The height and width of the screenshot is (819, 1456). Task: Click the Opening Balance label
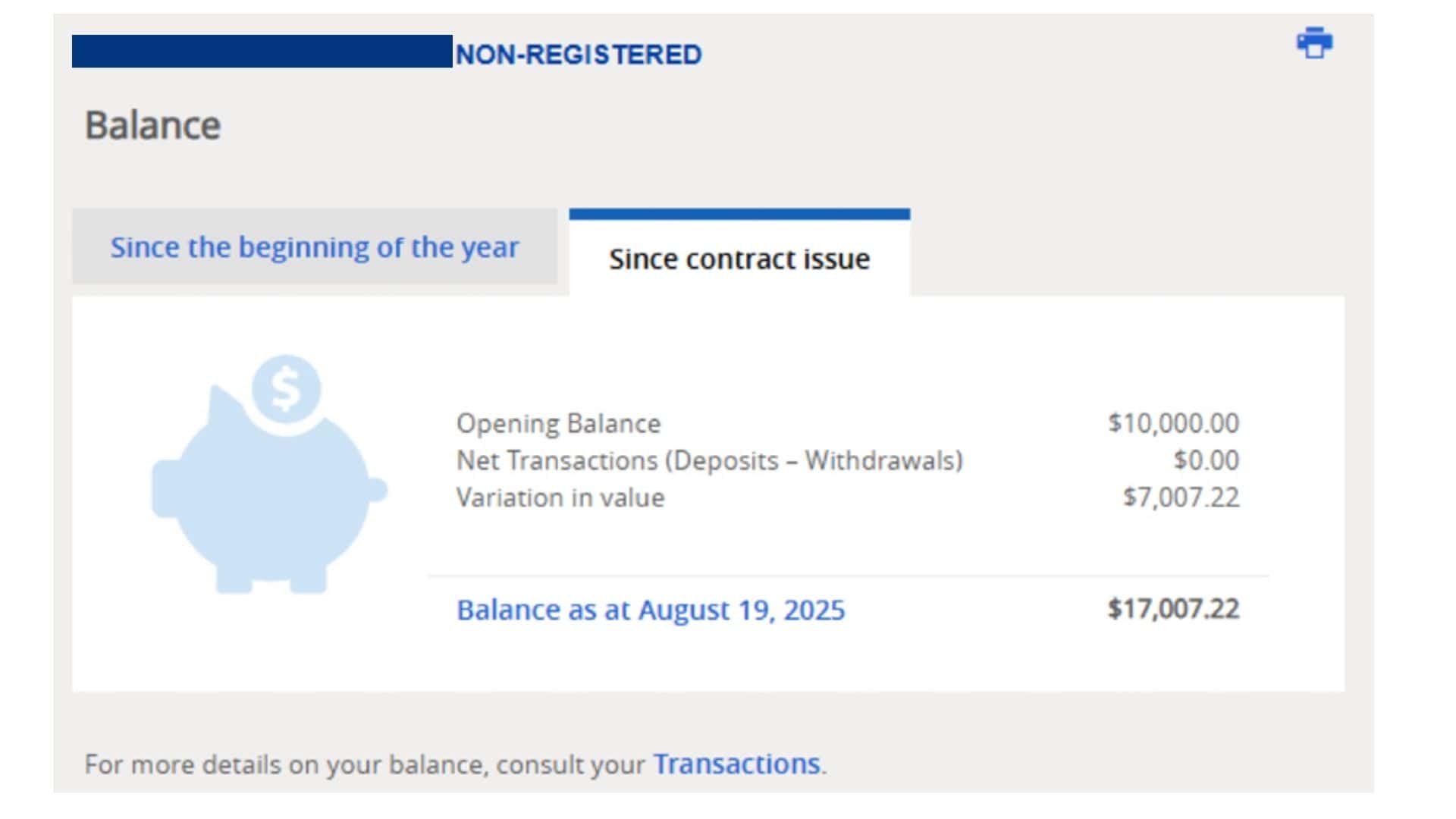558,423
